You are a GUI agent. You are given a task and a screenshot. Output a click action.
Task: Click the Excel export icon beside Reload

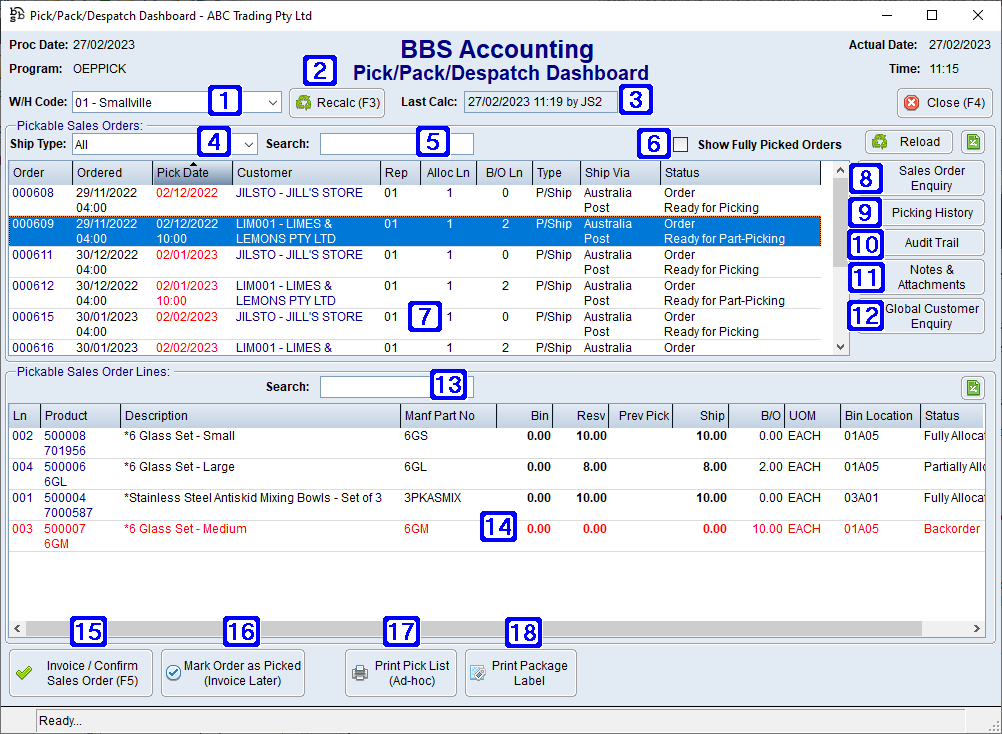(x=972, y=142)
